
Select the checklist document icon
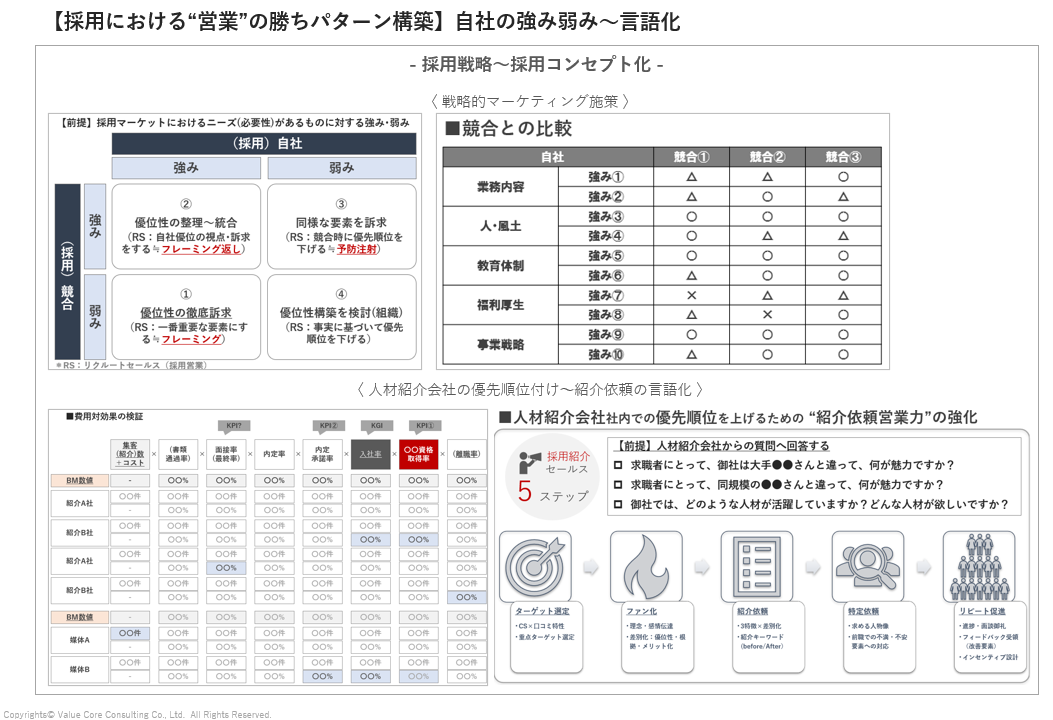757,567
